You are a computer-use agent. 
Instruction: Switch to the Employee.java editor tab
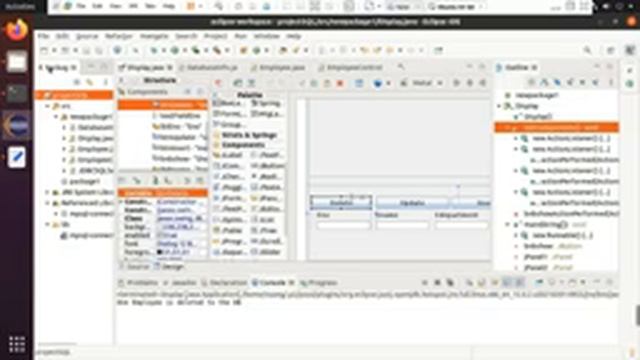pyautogui.click(x=278, y=67)
